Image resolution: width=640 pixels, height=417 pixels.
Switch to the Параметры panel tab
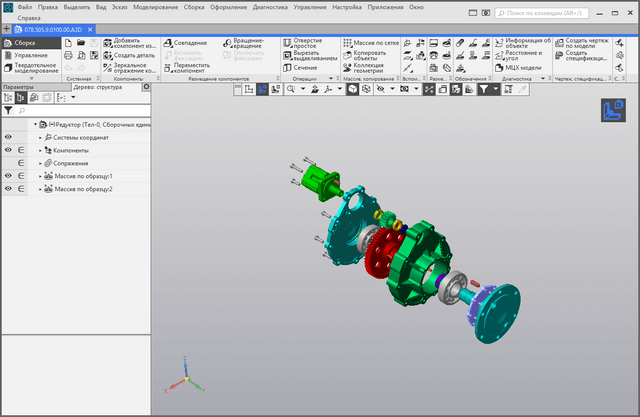click(x=18, y=87)
